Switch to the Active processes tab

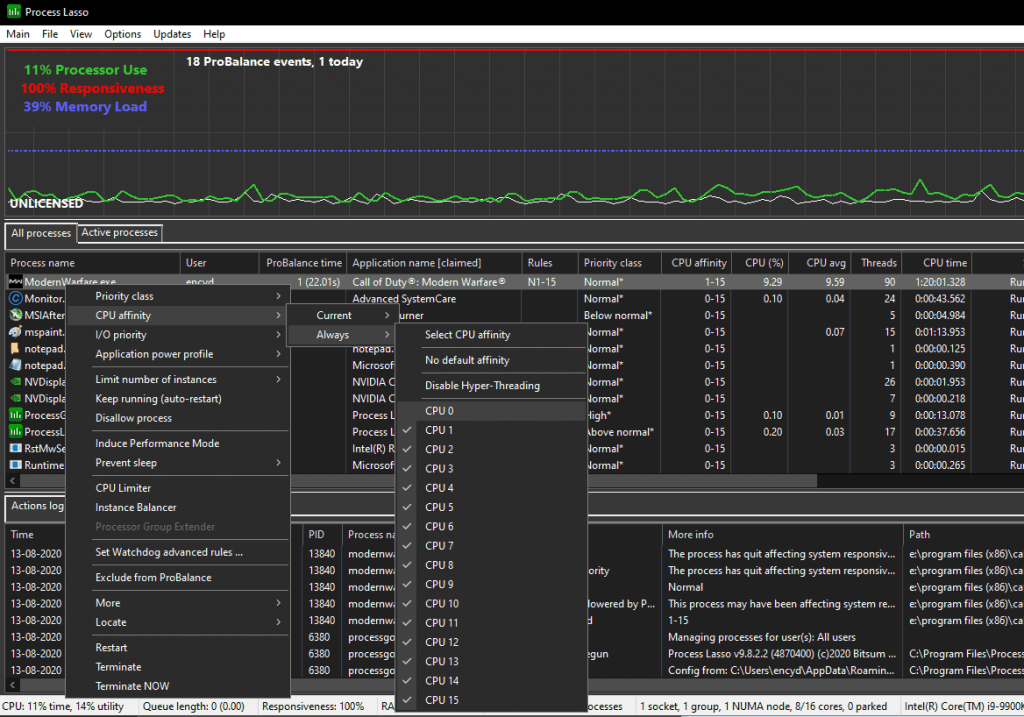(120, 232)
